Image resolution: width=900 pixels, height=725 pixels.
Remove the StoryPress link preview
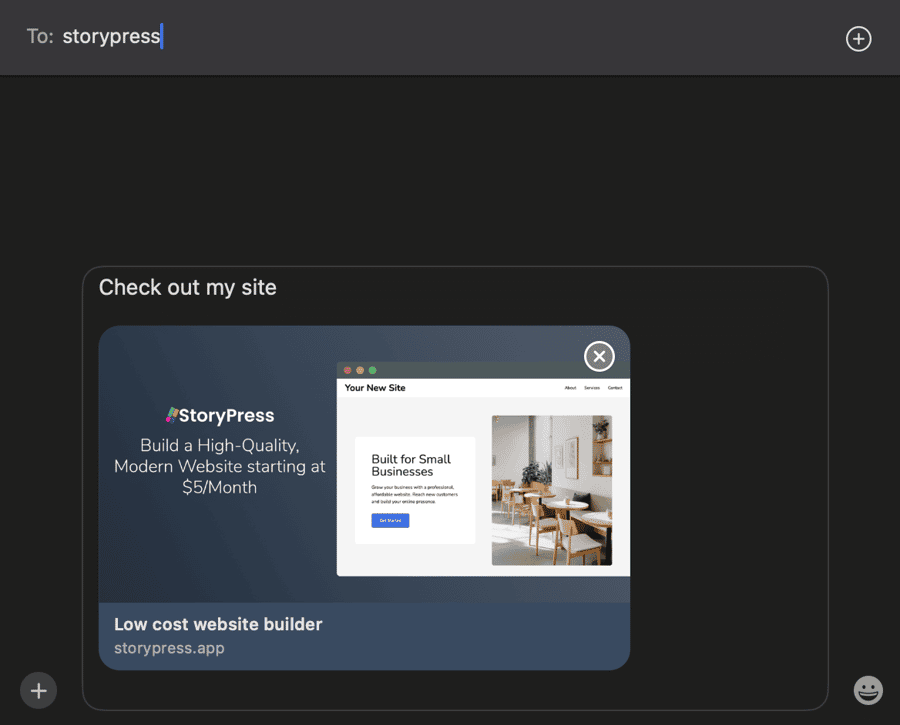click(x=598, y=356)
